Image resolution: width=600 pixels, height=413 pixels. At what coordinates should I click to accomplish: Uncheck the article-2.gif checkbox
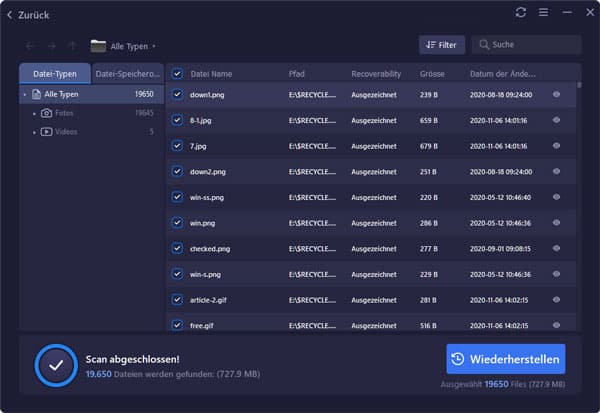[x=177, y=300]
